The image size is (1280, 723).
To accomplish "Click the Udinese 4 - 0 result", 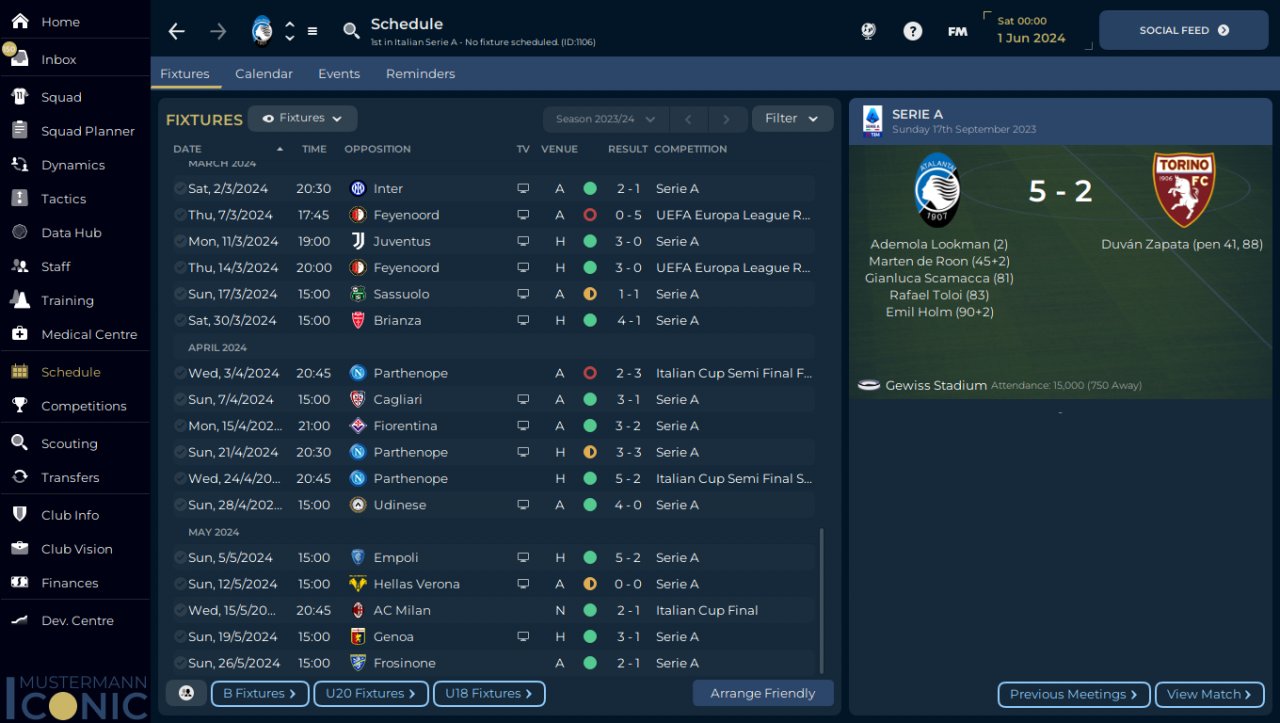I will pos(629,505).
